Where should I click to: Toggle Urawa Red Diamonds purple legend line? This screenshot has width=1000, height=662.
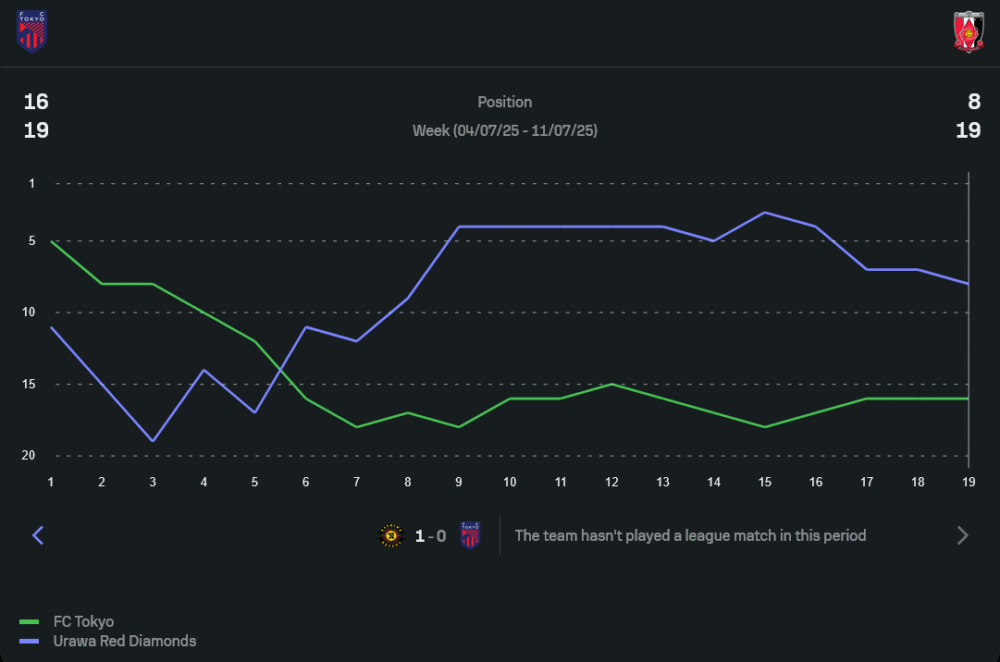click(29, 641)
